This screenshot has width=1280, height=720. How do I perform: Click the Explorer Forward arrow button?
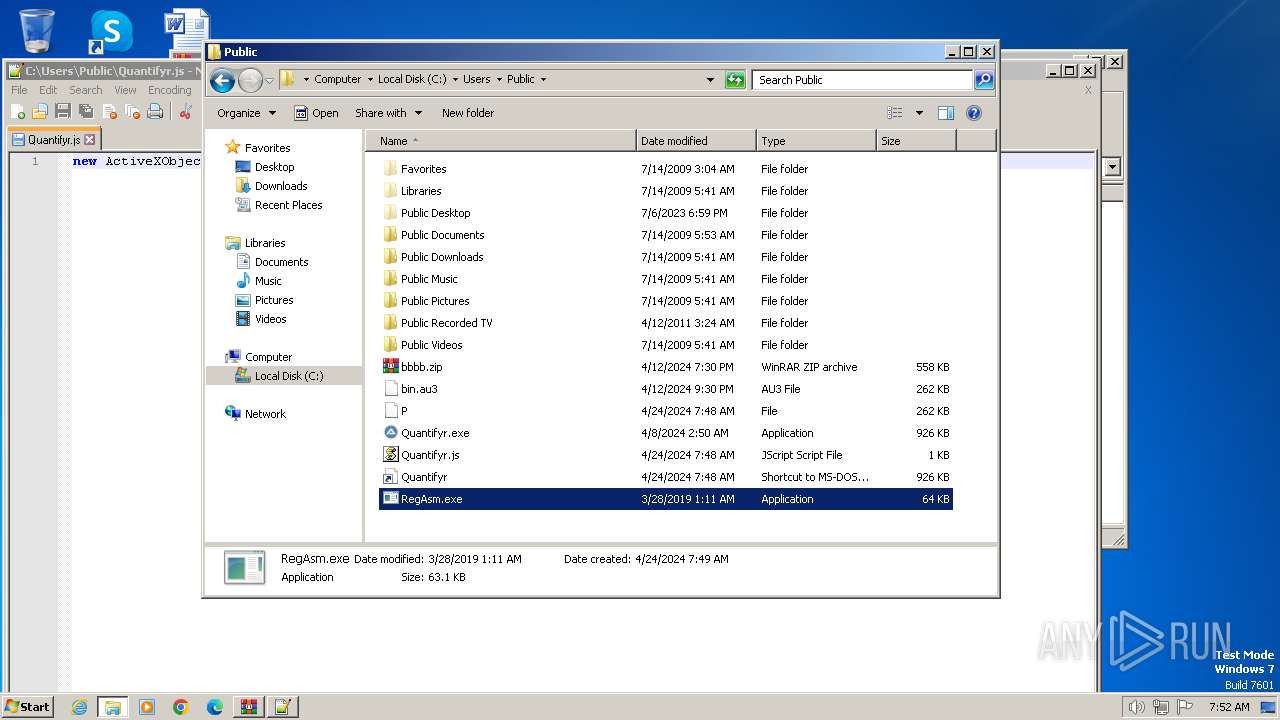click(x=250, y=80)
